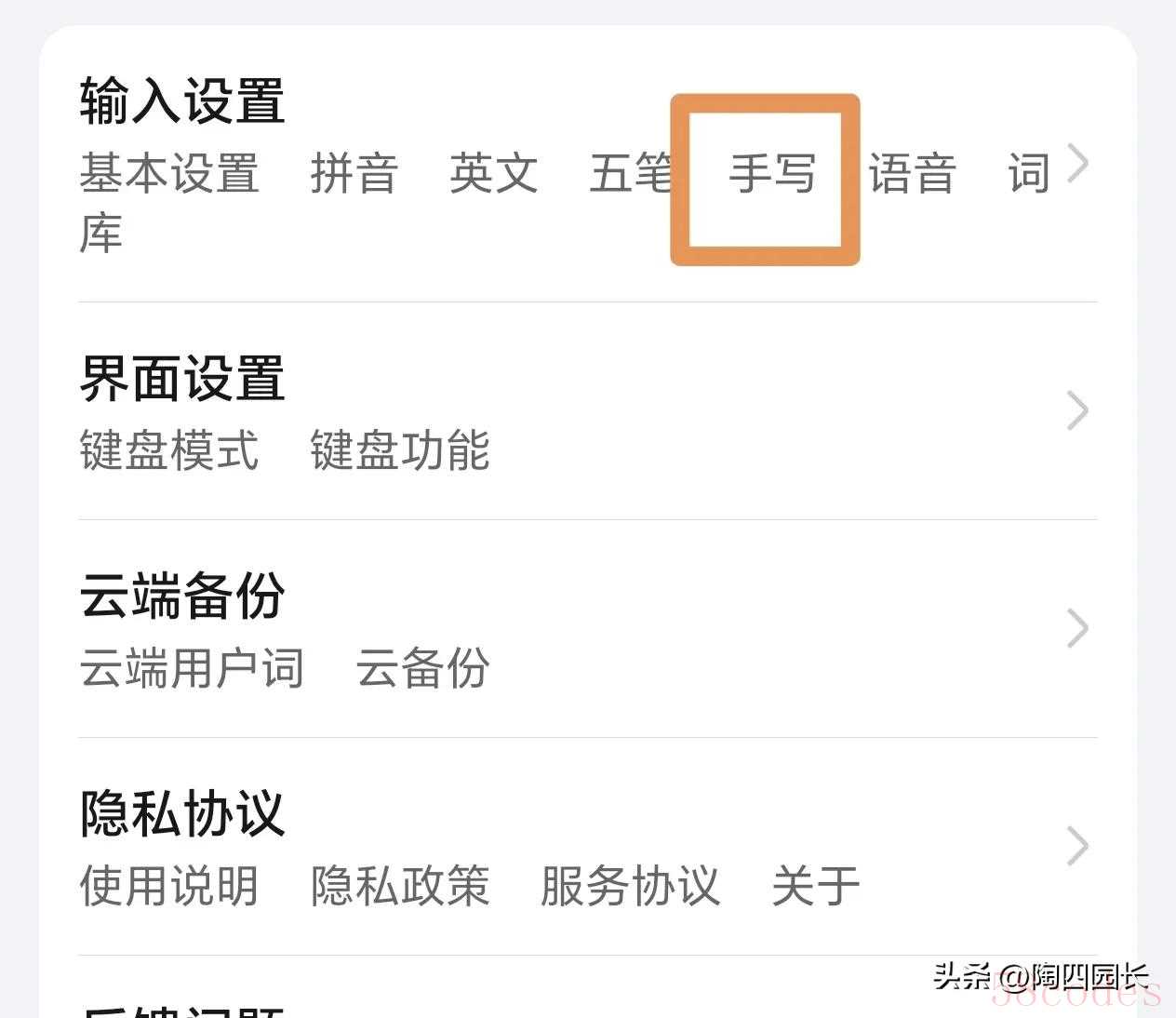Open 基本设置 under input settings
This screenshot has width=1176, height=1018.
point(169,174)
